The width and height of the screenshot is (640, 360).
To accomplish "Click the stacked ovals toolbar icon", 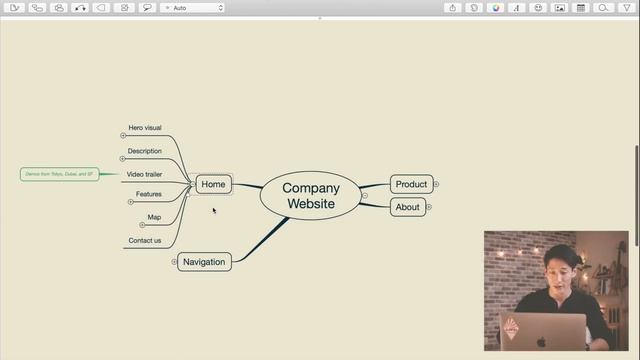I will click(x=59, y=8).
